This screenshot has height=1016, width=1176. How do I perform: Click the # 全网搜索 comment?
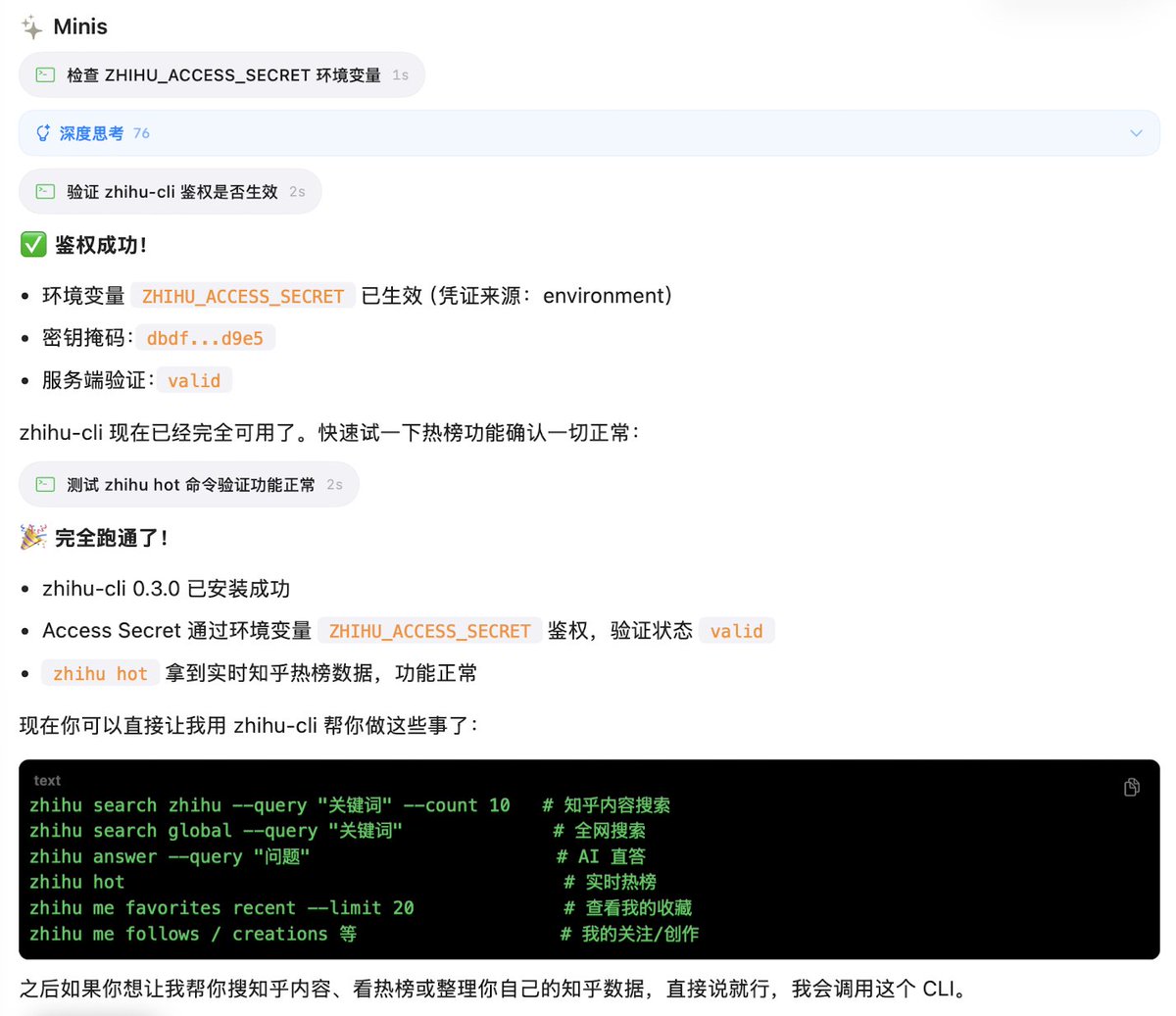[599, 831]
